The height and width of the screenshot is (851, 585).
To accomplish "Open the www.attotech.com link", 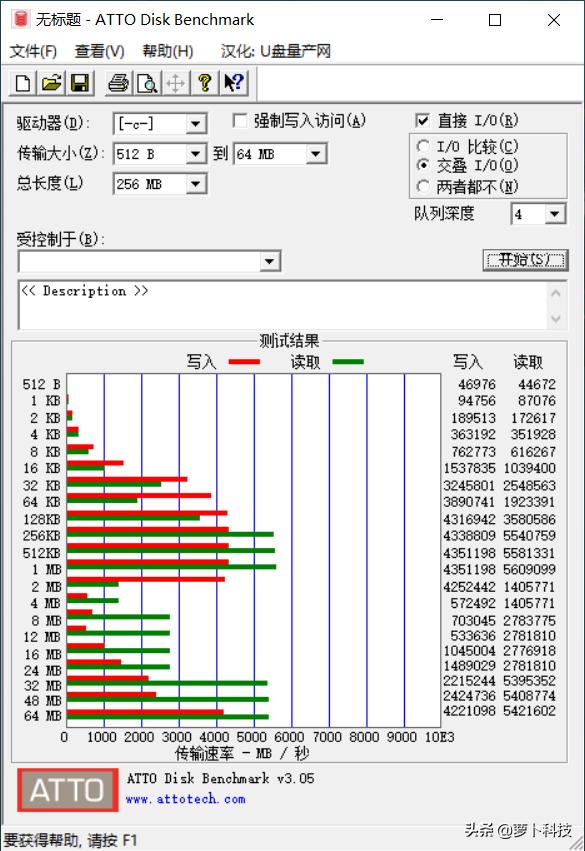I will point(185,799).
